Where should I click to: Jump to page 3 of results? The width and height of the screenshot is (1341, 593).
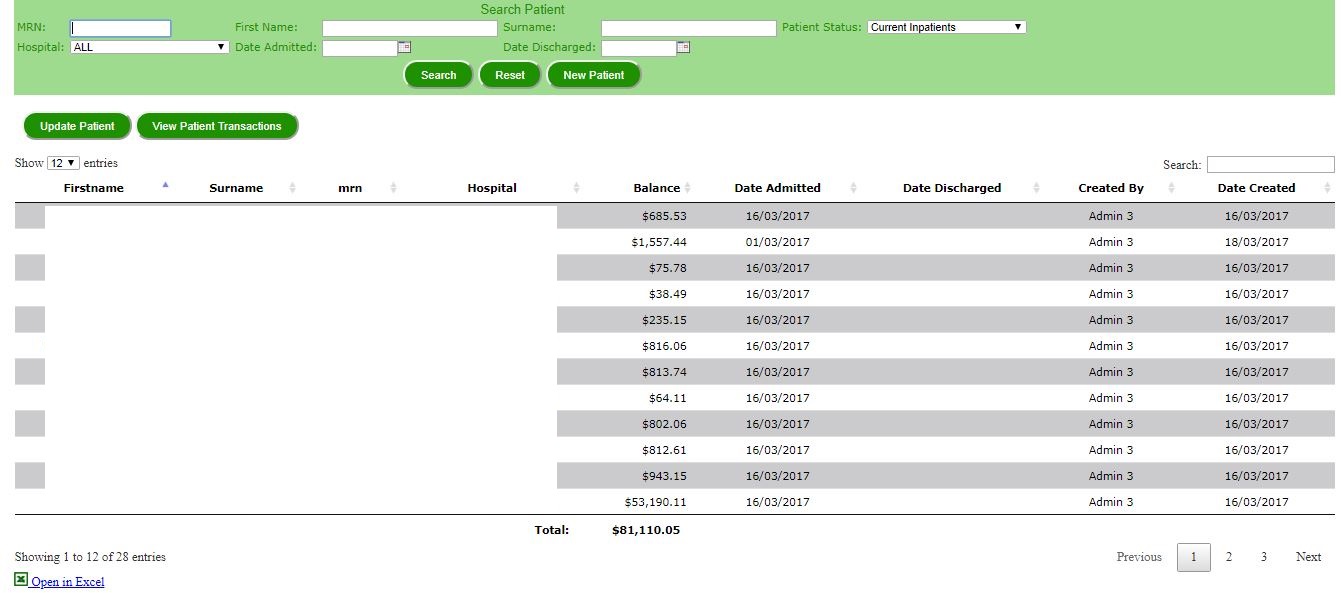coord(1263,557)
